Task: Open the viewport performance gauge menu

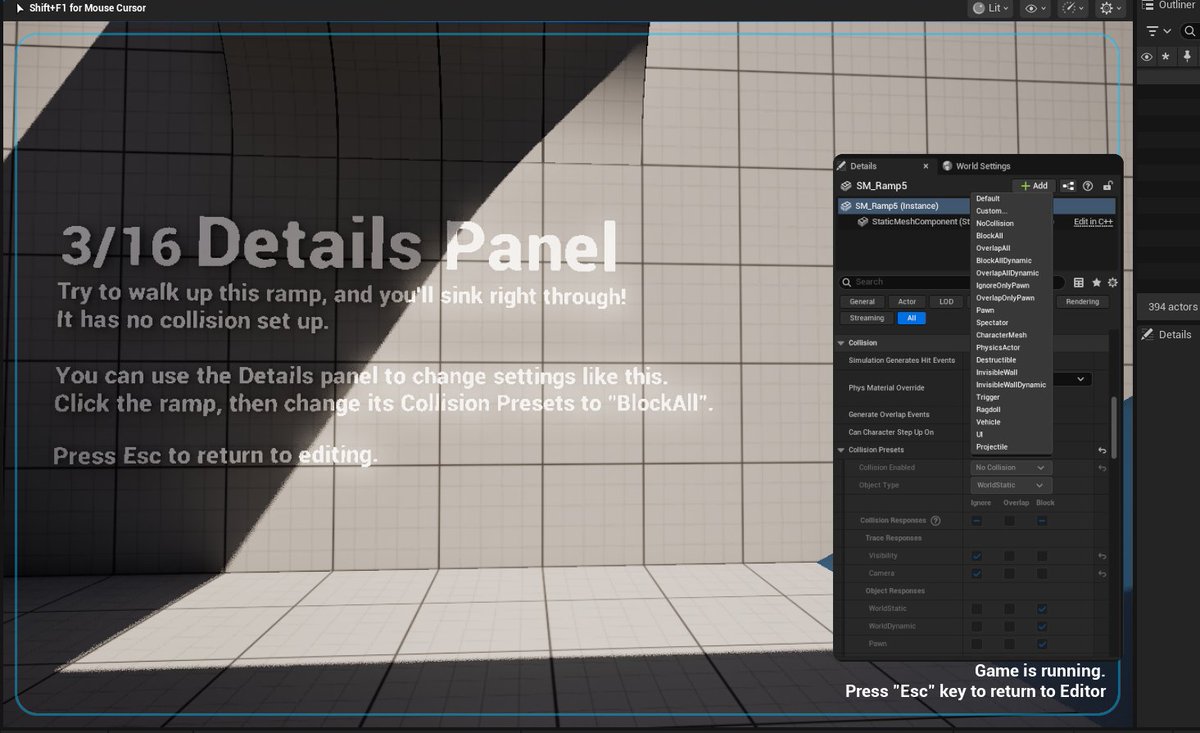Action: pos(1074,8)
